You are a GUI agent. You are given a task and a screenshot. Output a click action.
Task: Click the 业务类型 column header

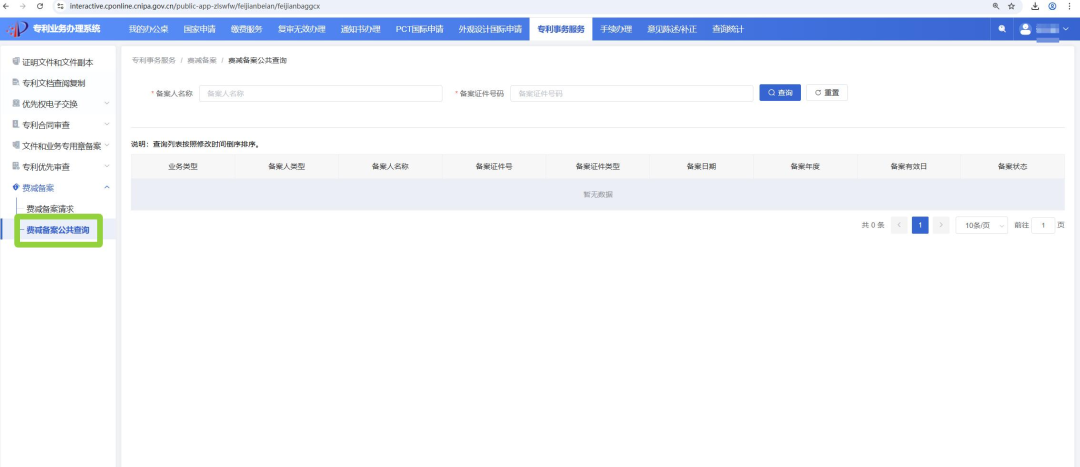tap(183, 167)
